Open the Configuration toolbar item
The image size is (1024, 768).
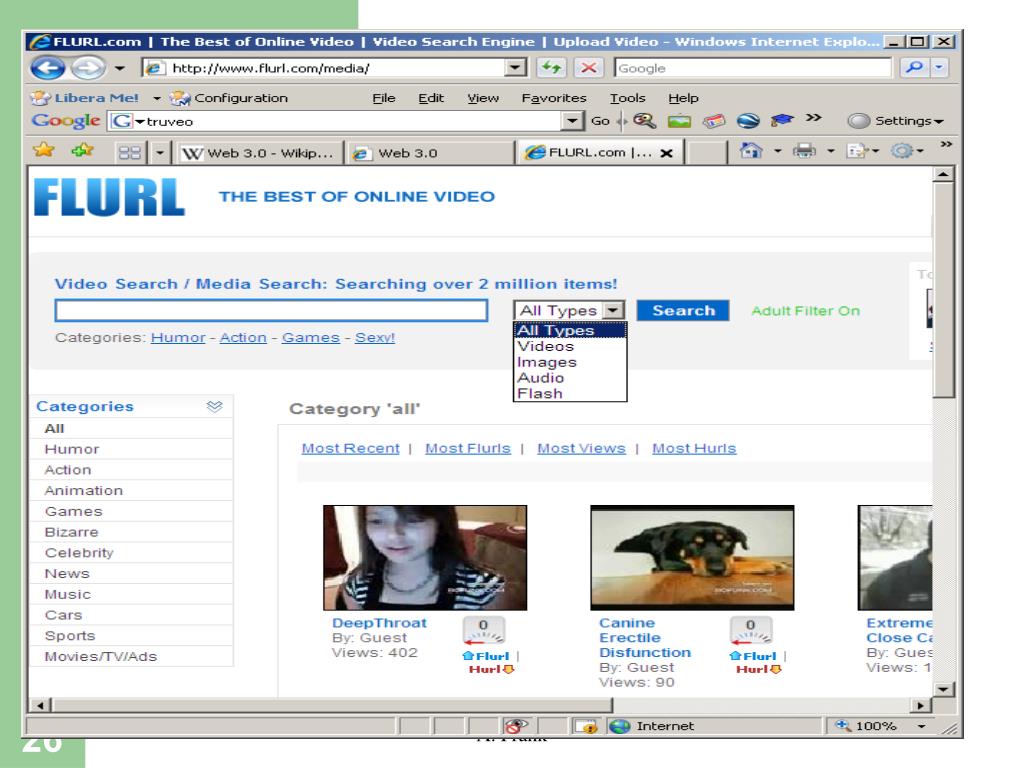coord(229,98)
